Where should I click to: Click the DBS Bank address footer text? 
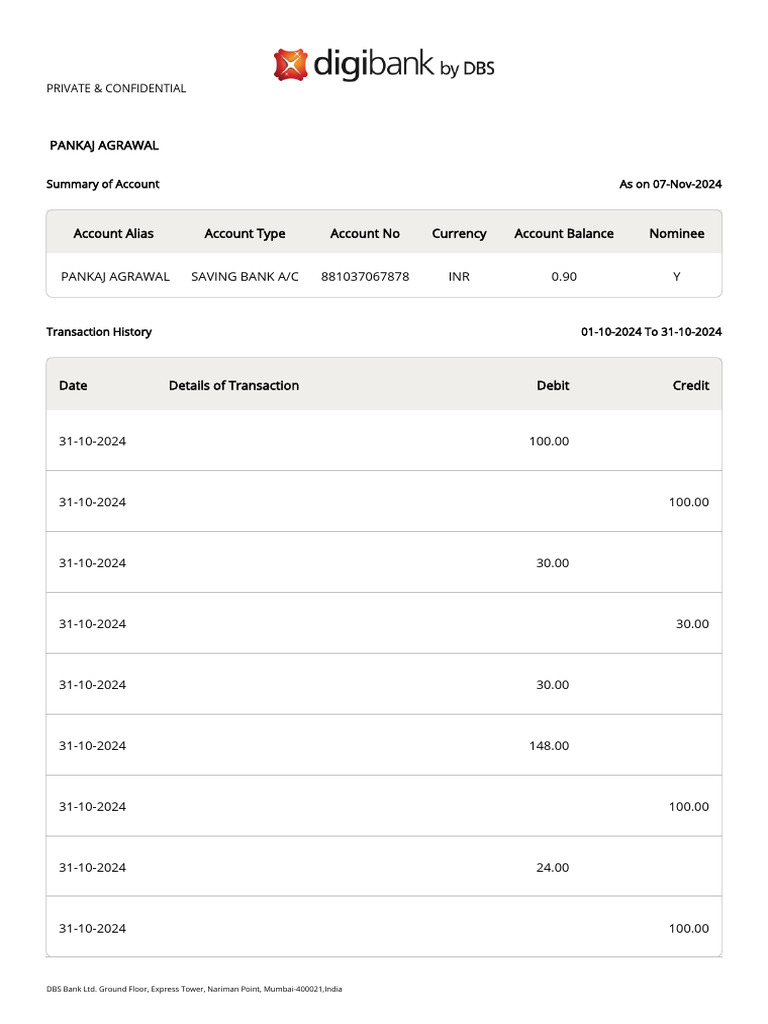(194, 989)
